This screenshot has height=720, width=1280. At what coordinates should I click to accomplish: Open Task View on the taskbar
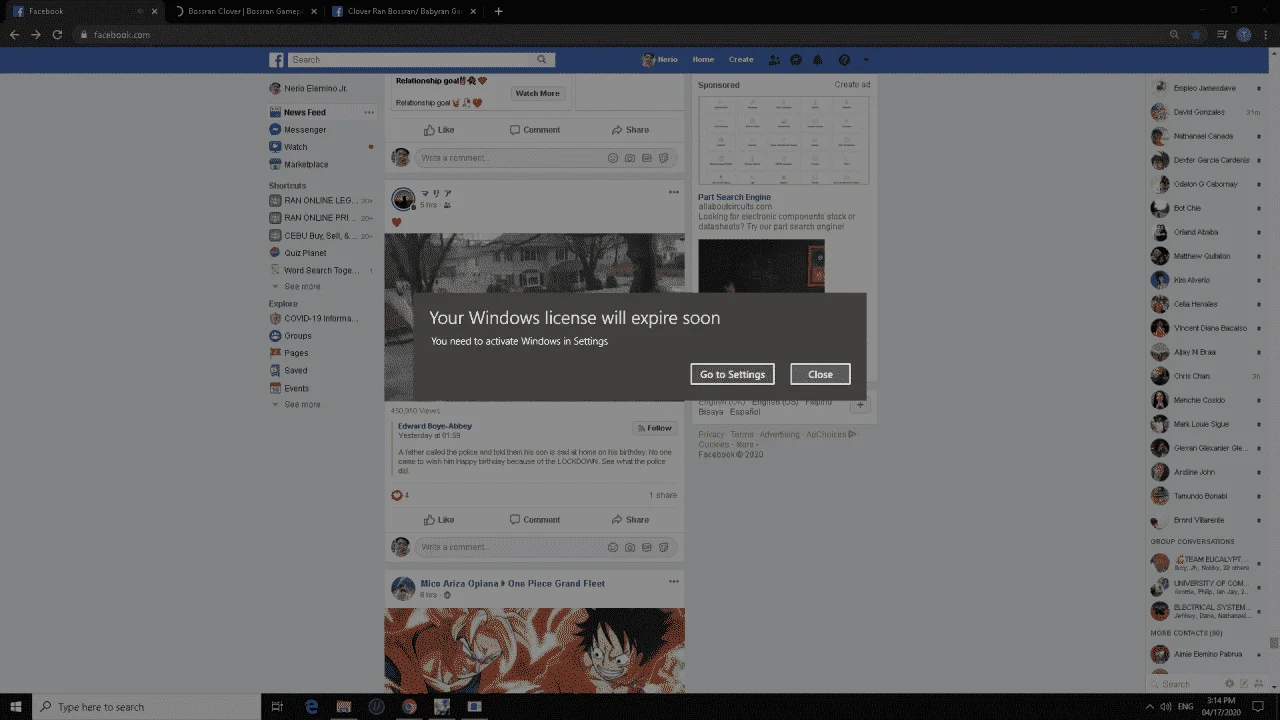(x=278, y=706)
